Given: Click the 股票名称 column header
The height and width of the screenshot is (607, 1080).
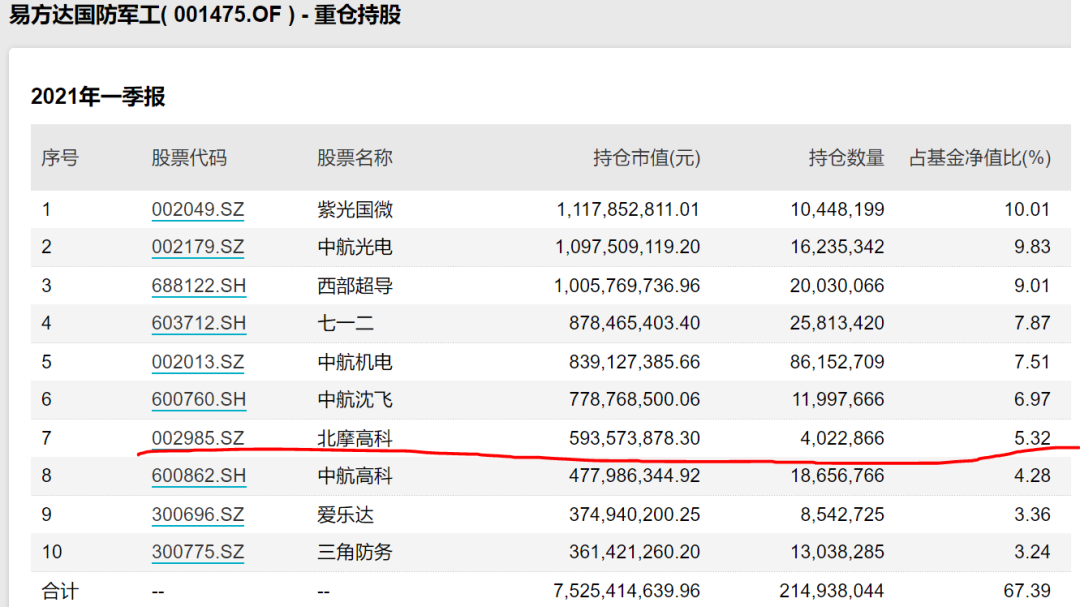Looking at the screenshot, I should tap(355, 158).
